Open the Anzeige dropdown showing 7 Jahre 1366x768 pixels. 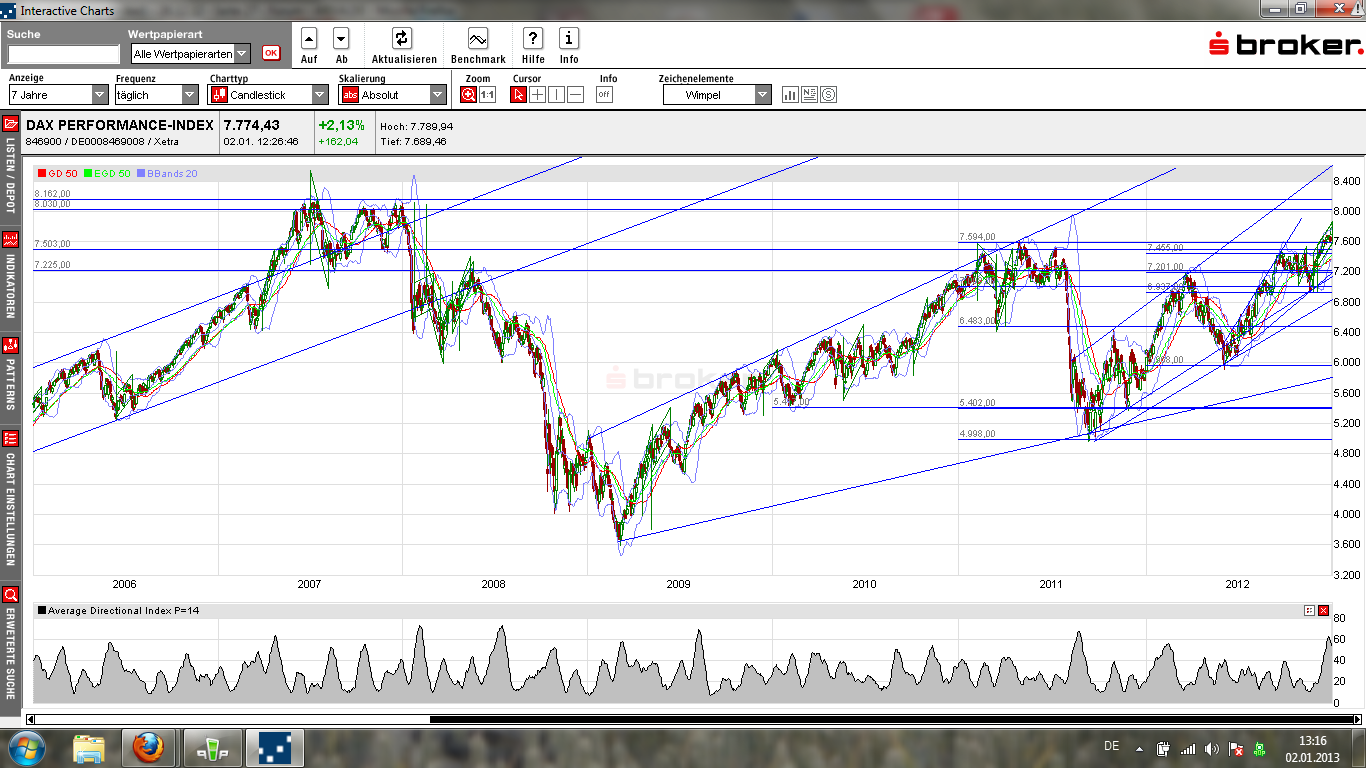(98, 94)
